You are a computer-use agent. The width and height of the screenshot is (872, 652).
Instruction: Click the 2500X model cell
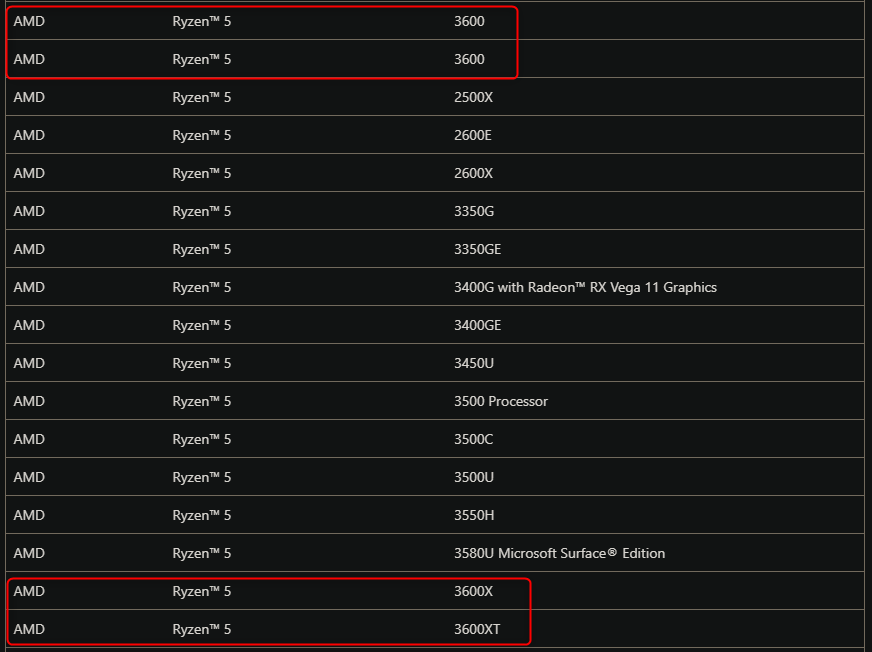(x=473, y=97)
